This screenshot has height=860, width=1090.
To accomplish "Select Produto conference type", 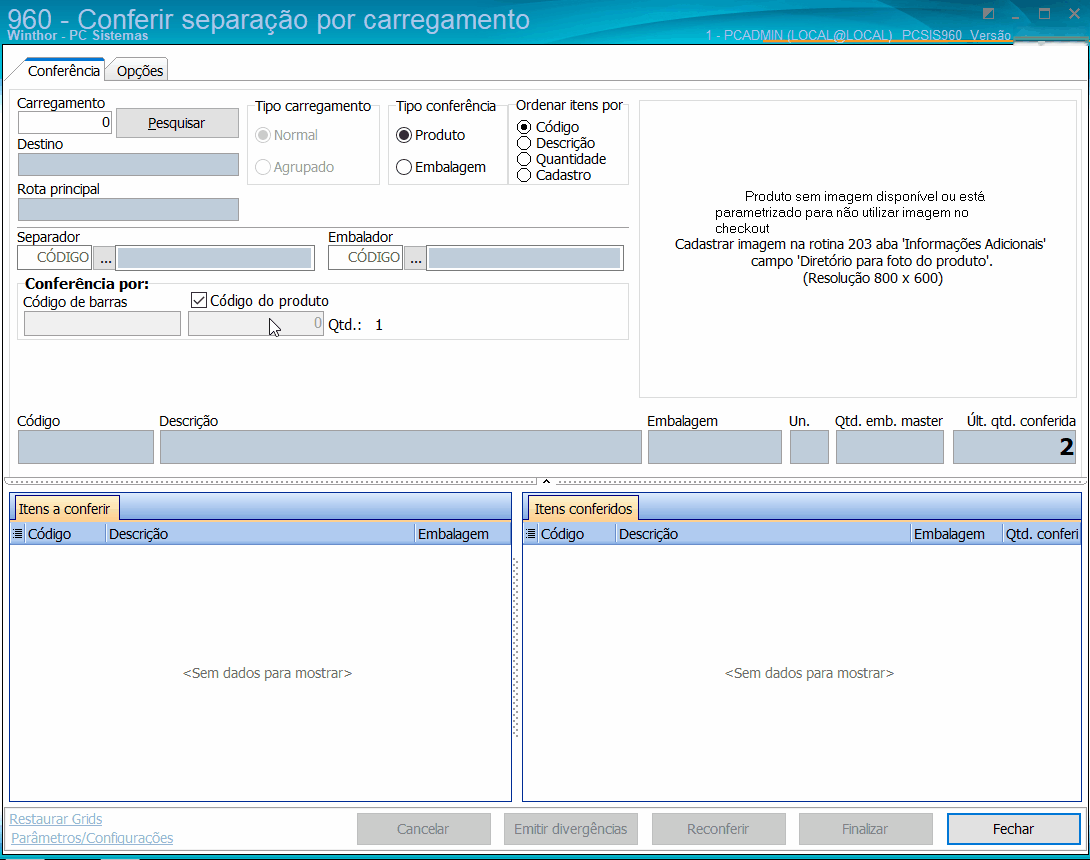I will point(403,135).
